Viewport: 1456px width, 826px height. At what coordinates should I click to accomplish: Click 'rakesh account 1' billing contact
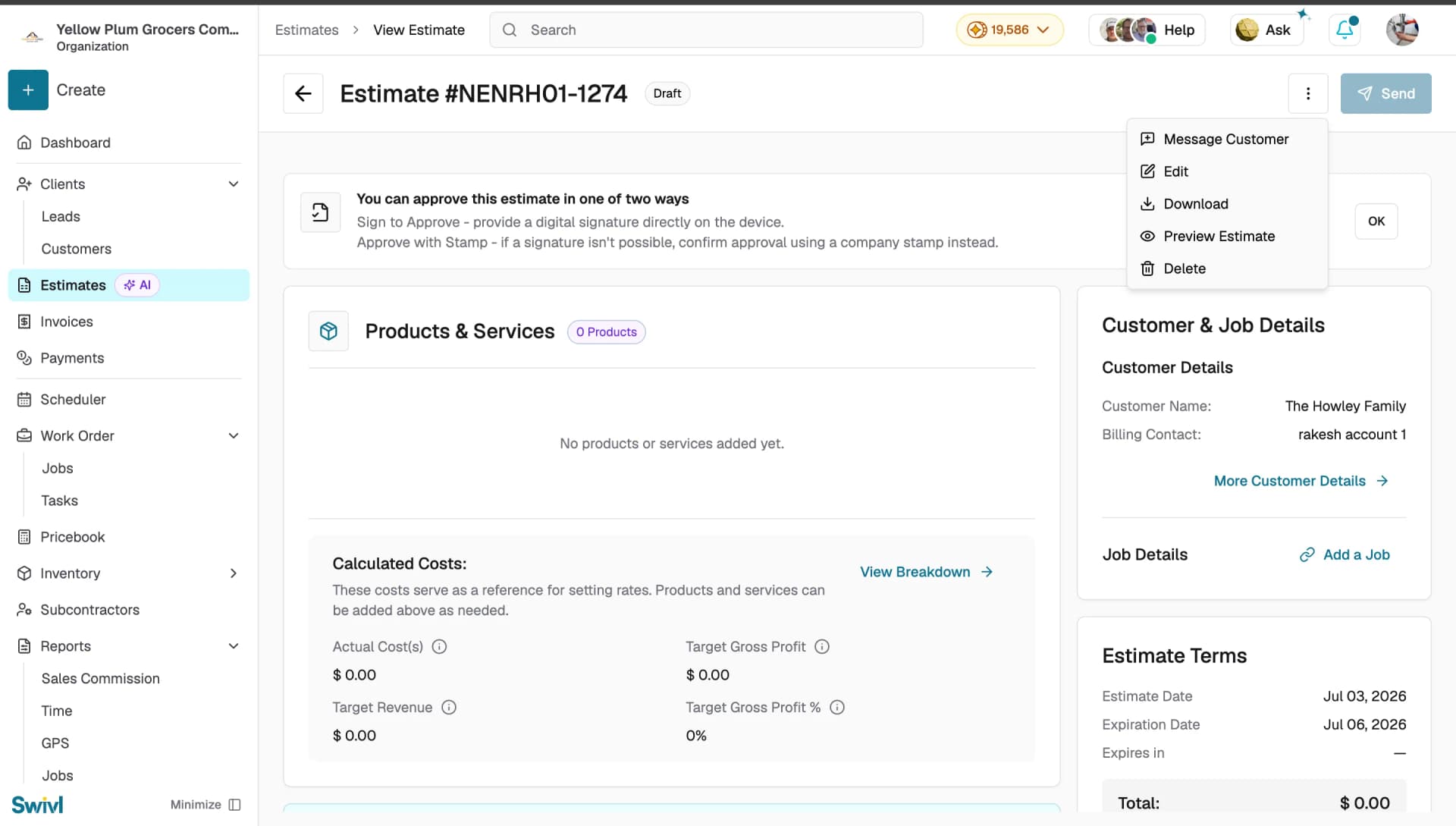click(x=1352, y=435)
